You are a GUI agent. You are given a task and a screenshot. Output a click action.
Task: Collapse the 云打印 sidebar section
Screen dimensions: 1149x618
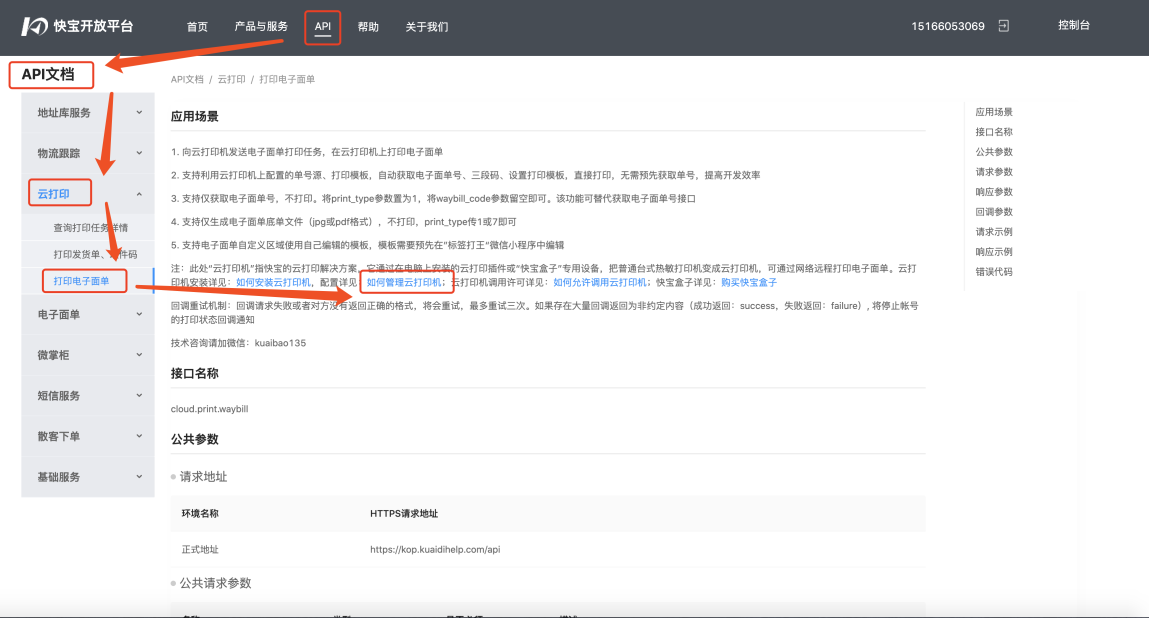[x=139, y=194]
